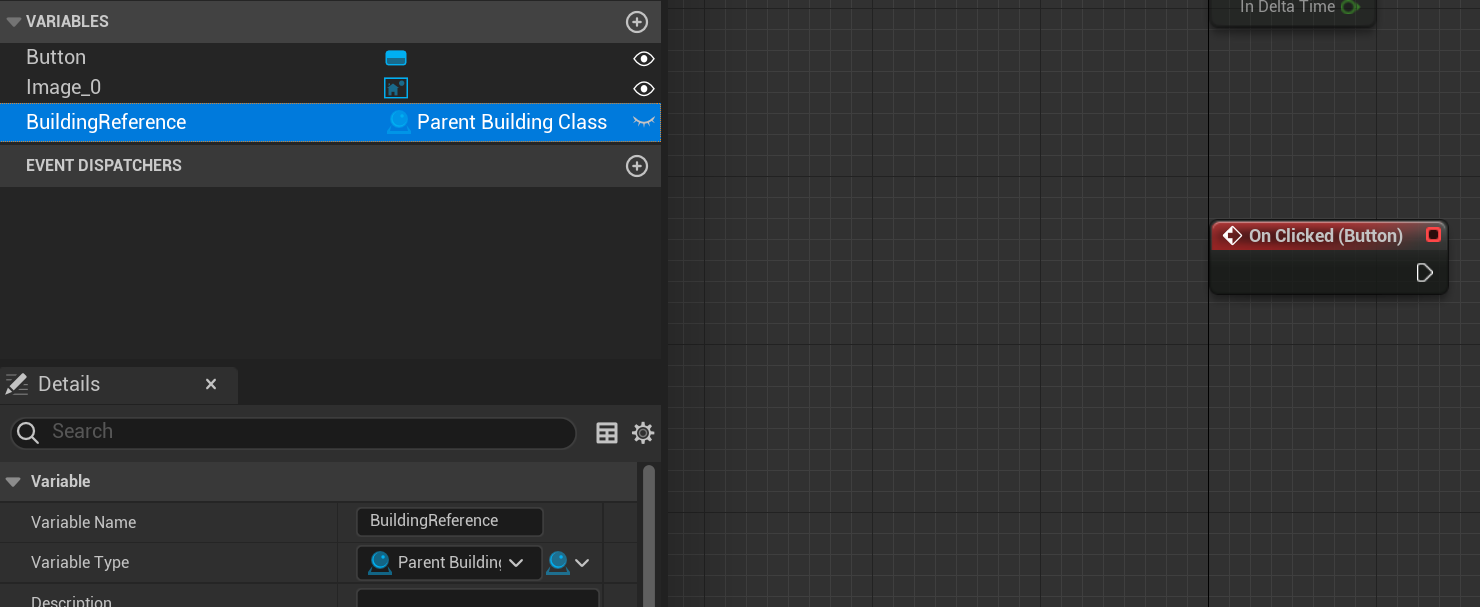1480x607 pixels.
Task: Click the Event Dispatchers section header
Action: coord(330,166)
